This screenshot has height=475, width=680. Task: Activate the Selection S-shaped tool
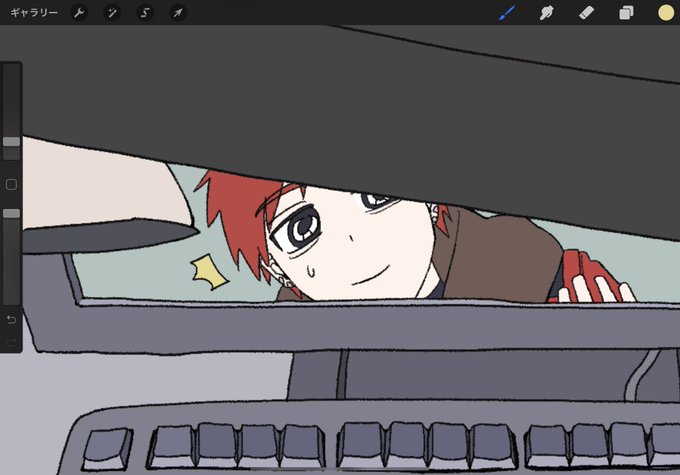[x=145, y=13]
